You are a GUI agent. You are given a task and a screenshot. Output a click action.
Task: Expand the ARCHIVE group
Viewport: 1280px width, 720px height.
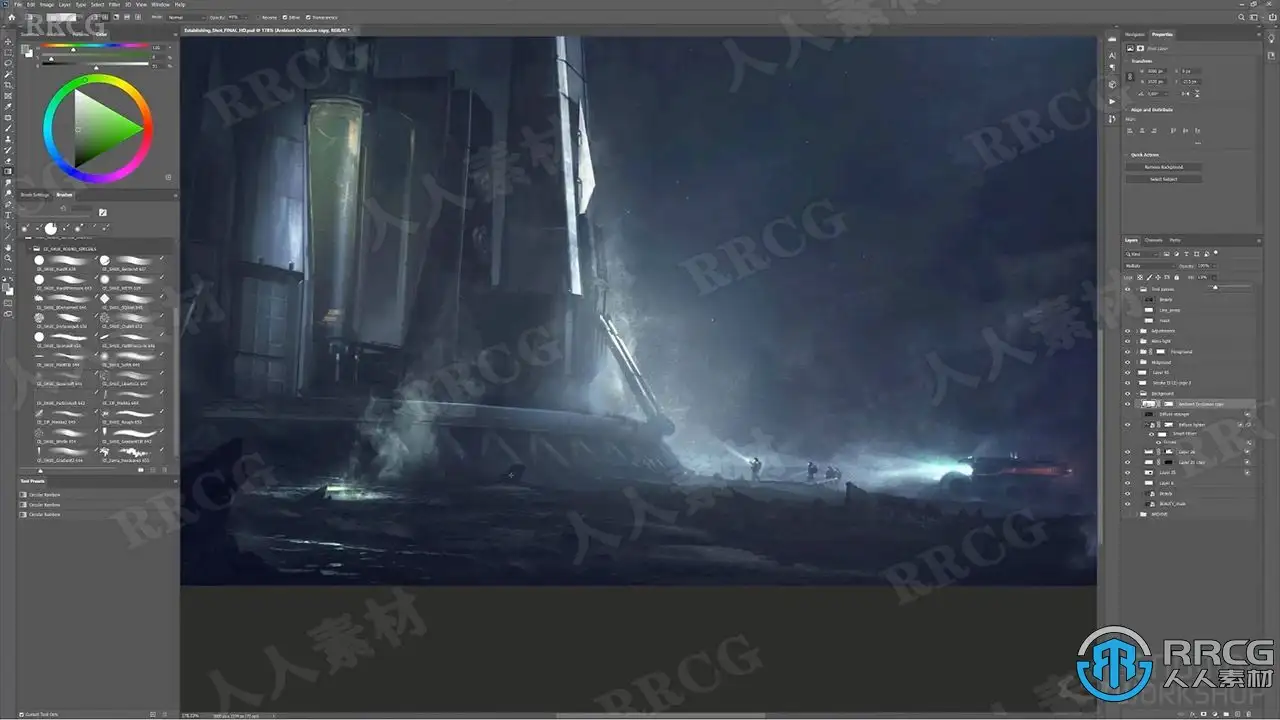[x=1137, y=514]
